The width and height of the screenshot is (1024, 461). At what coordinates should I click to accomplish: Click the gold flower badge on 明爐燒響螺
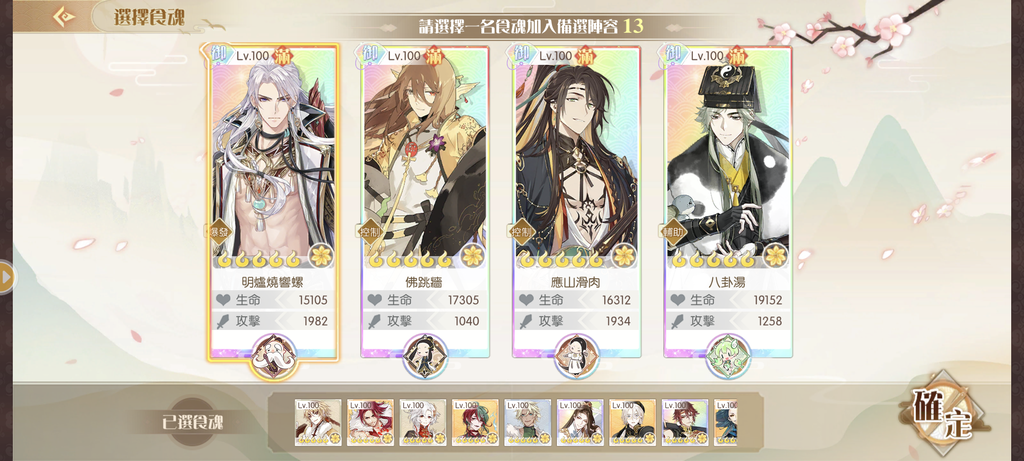[x=321, y=255]
